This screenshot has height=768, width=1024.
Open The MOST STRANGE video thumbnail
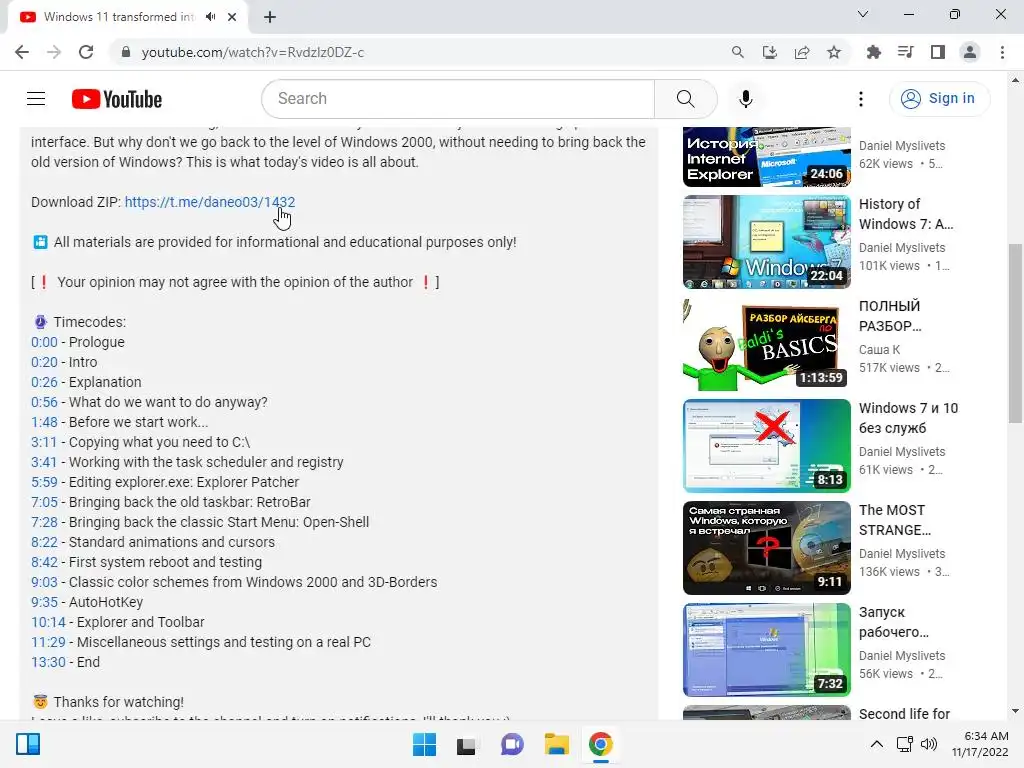point(767,547)
